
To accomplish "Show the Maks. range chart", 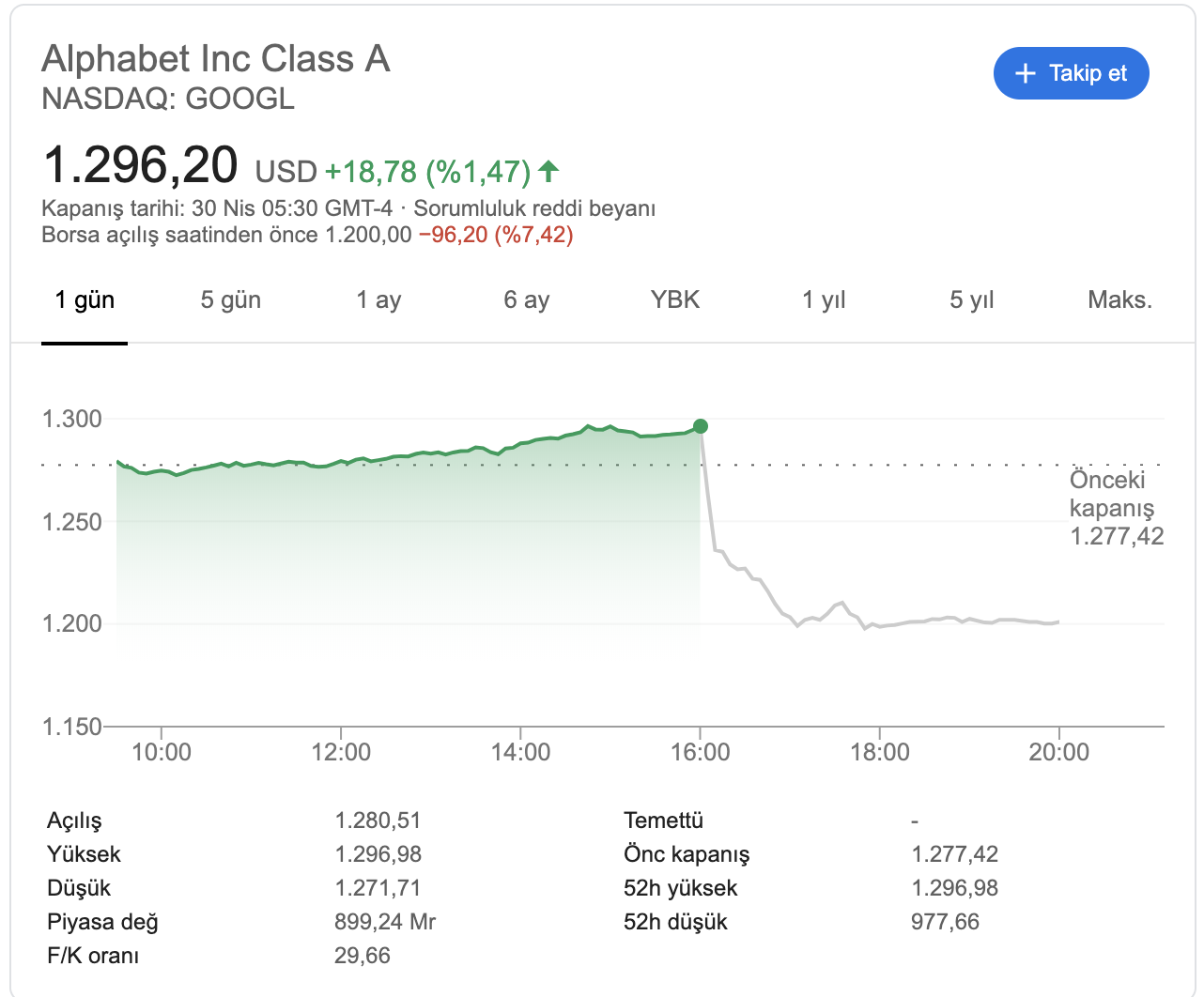I will pos(1119,300).
